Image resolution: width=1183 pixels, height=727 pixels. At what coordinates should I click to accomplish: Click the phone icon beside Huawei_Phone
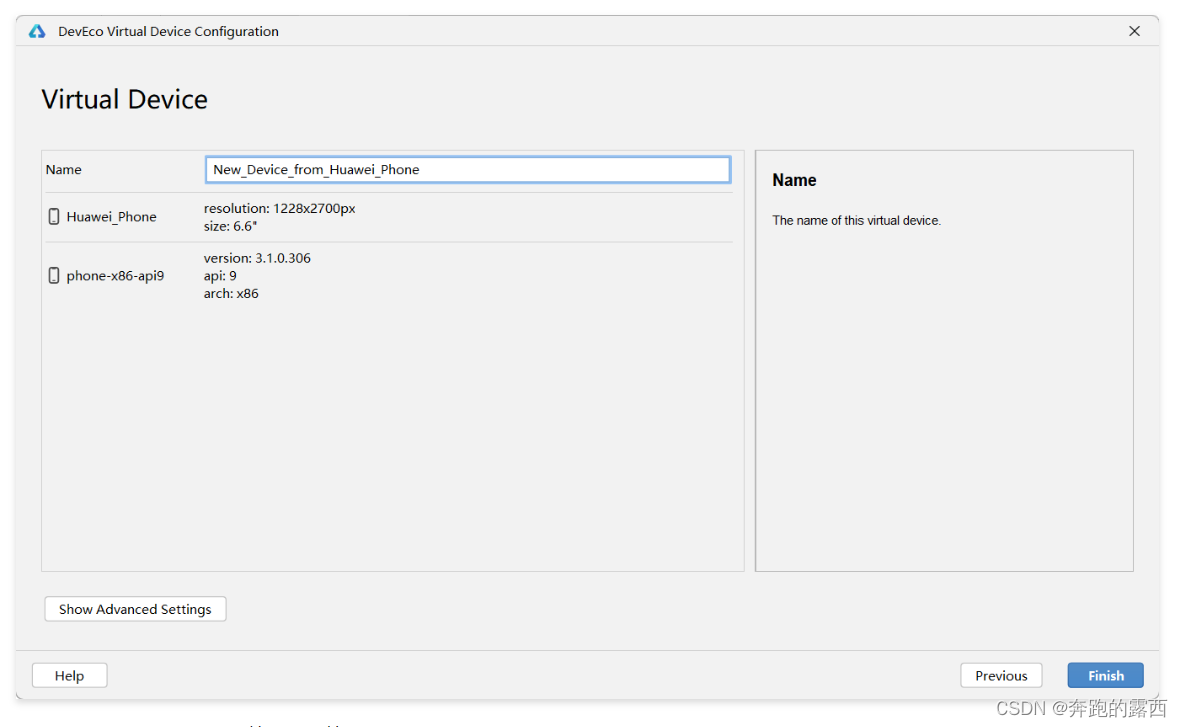pyautogui.click(x=54, y=216)
